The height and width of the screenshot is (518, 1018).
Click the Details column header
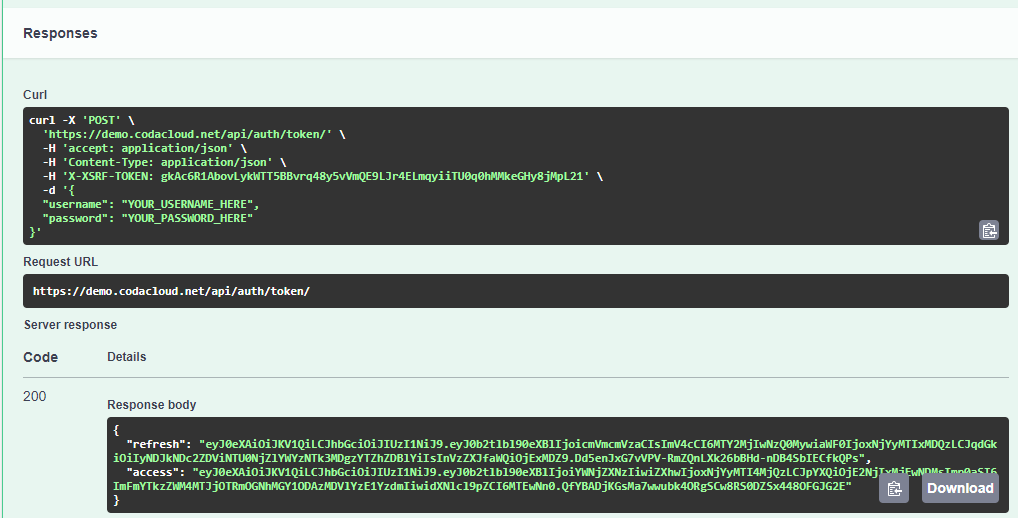click(127, 357)
